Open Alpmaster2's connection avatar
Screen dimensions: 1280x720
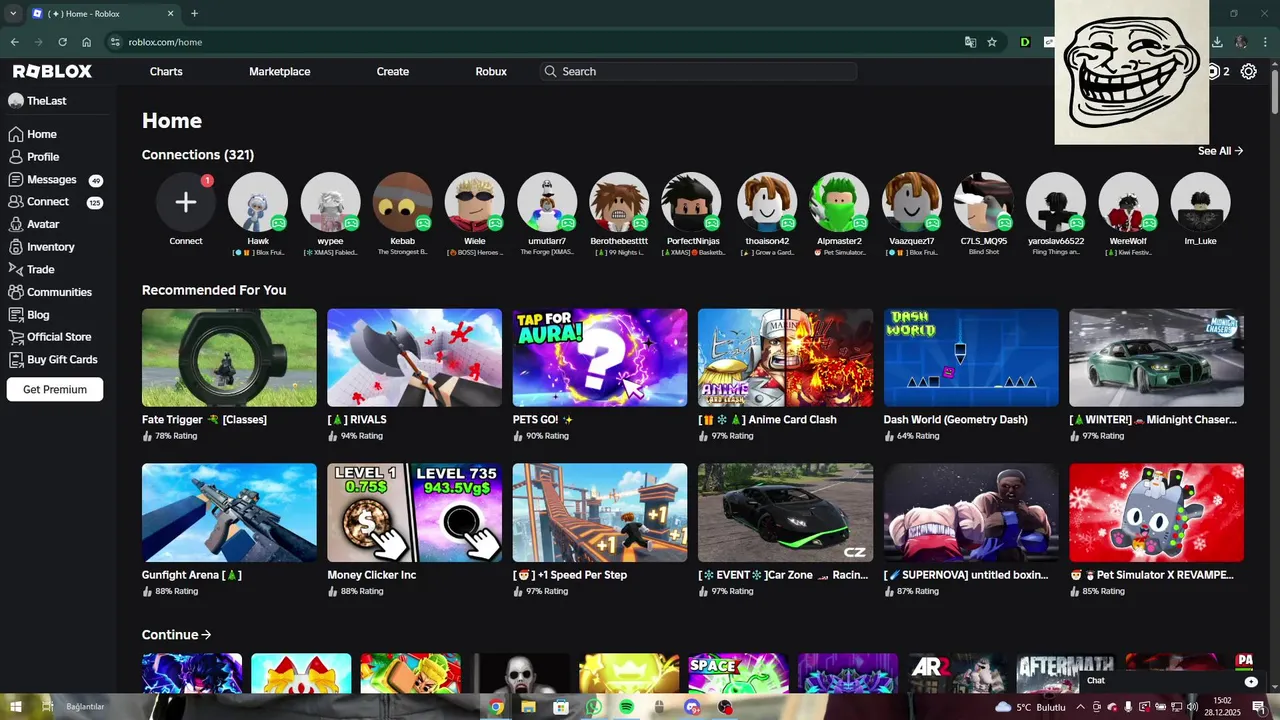tap(839, 202)
